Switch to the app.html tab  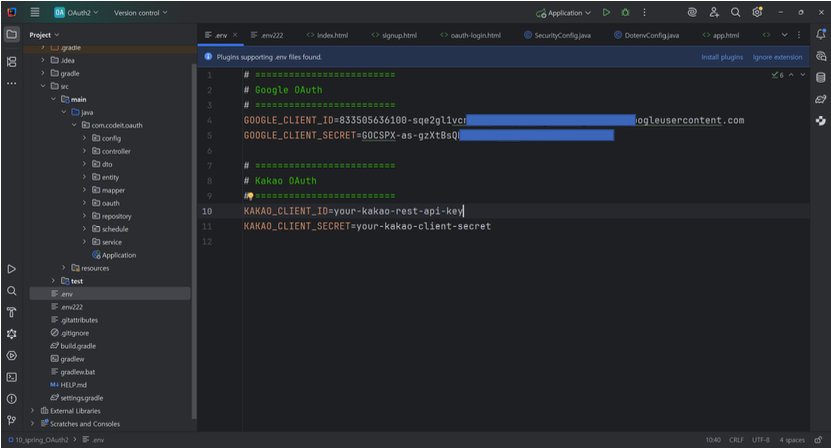coord(721,35)
